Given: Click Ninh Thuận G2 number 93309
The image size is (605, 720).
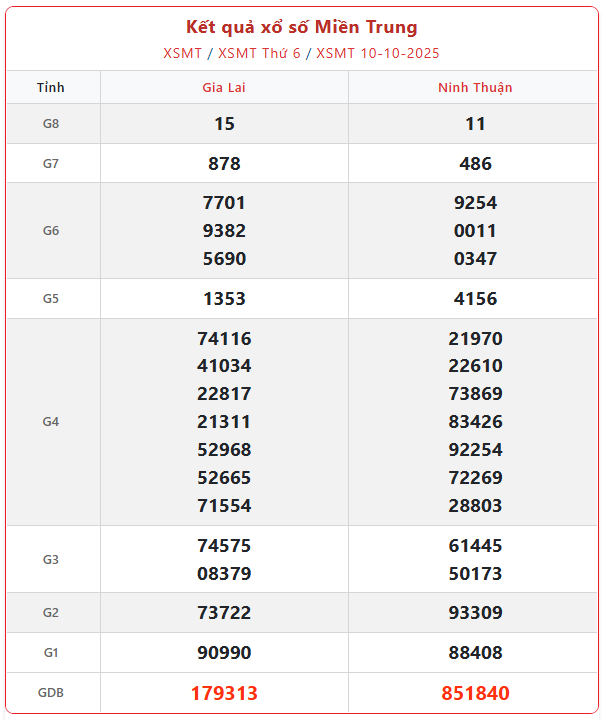Looking at the screenshot, I should click(475, 613).
